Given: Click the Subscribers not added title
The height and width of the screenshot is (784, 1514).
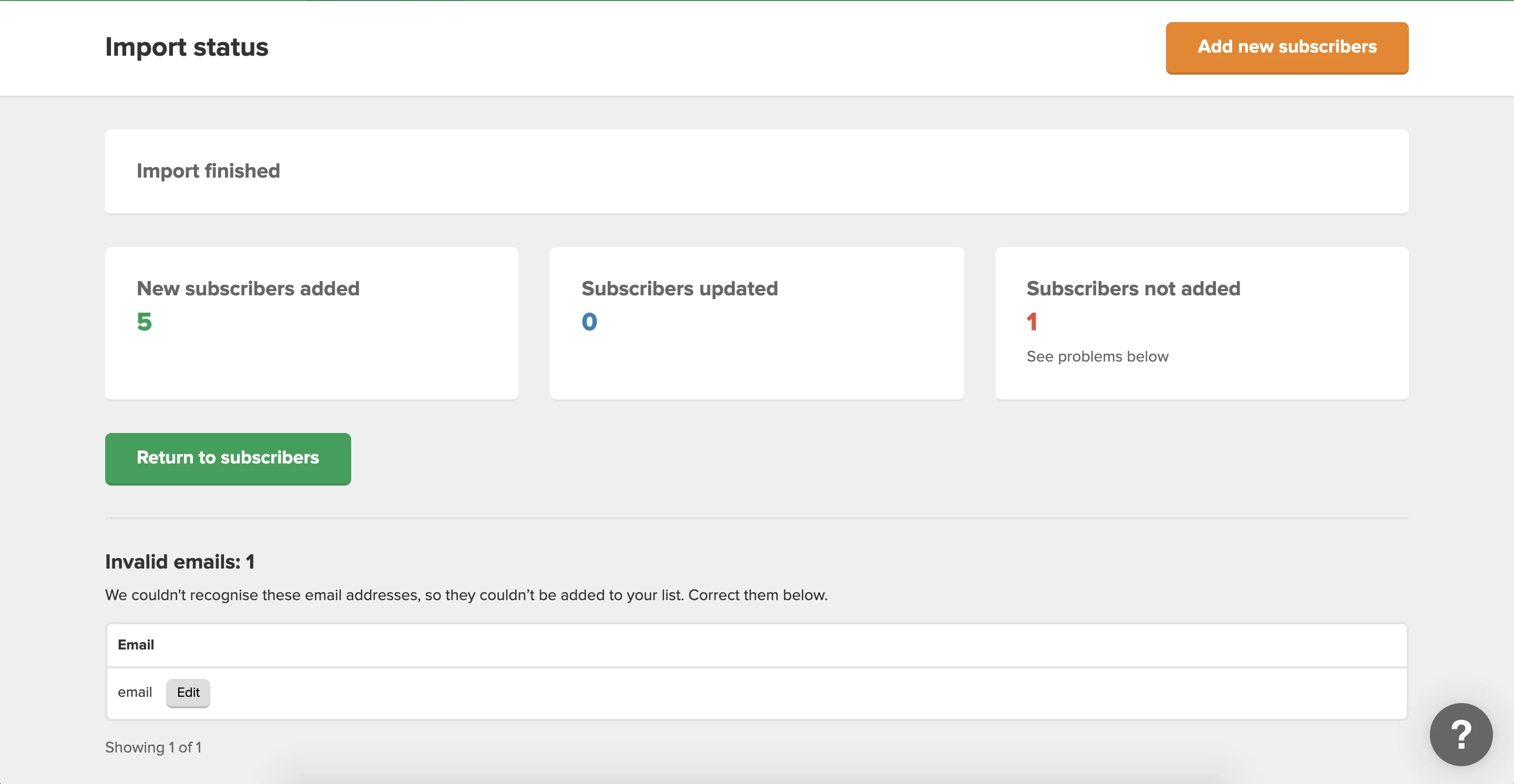Looking at the screenshot, I should (1132, 288).
